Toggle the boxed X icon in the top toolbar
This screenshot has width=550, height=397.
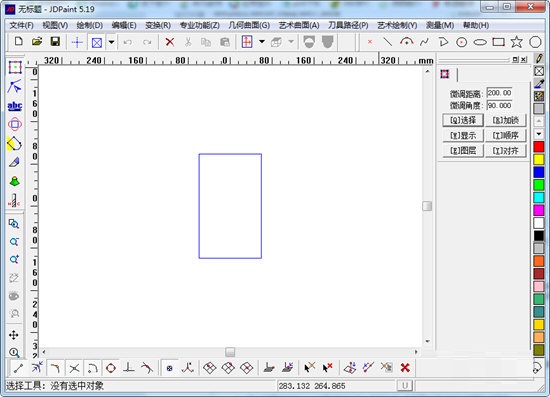pos(97,43)
